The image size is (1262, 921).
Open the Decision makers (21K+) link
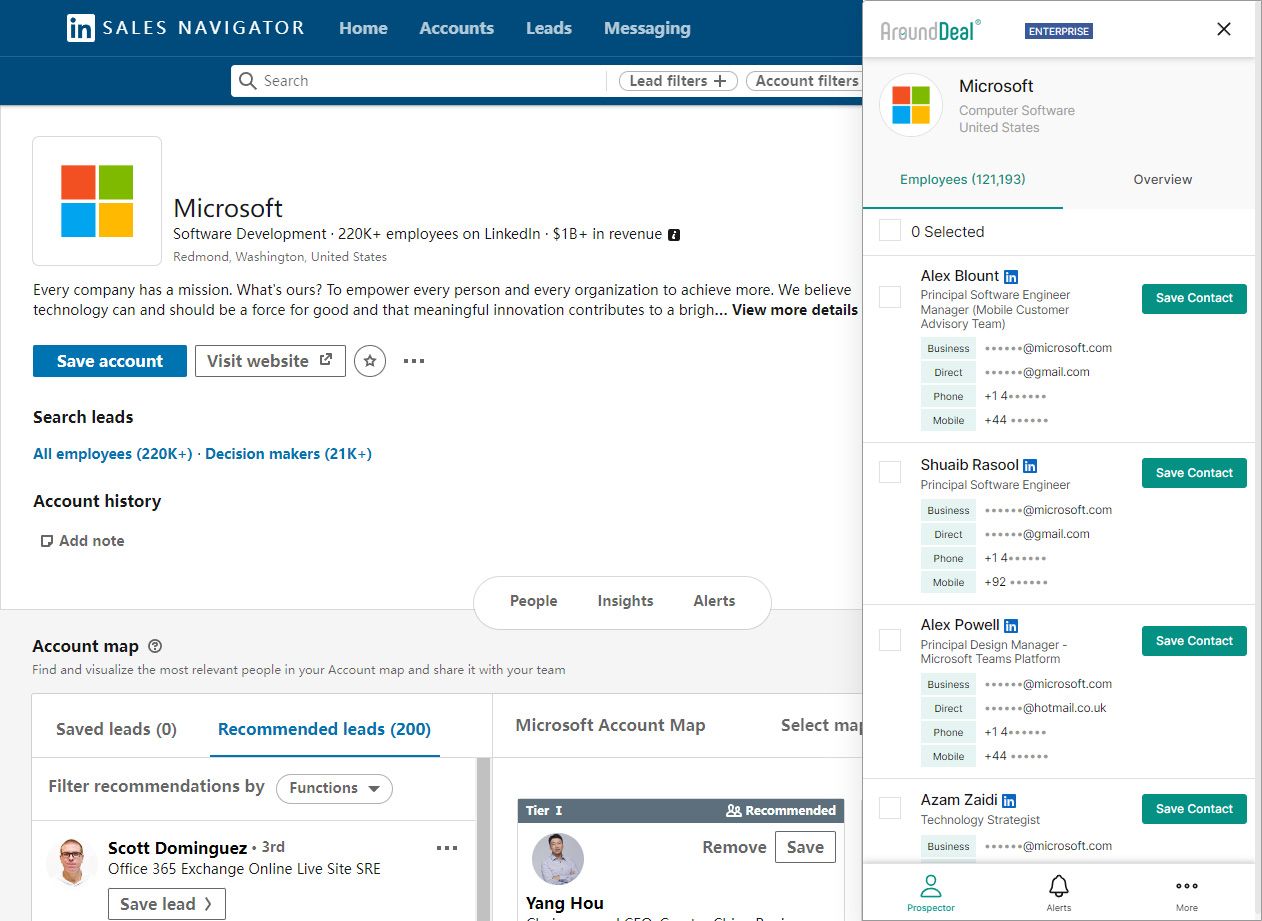(288, 454)
